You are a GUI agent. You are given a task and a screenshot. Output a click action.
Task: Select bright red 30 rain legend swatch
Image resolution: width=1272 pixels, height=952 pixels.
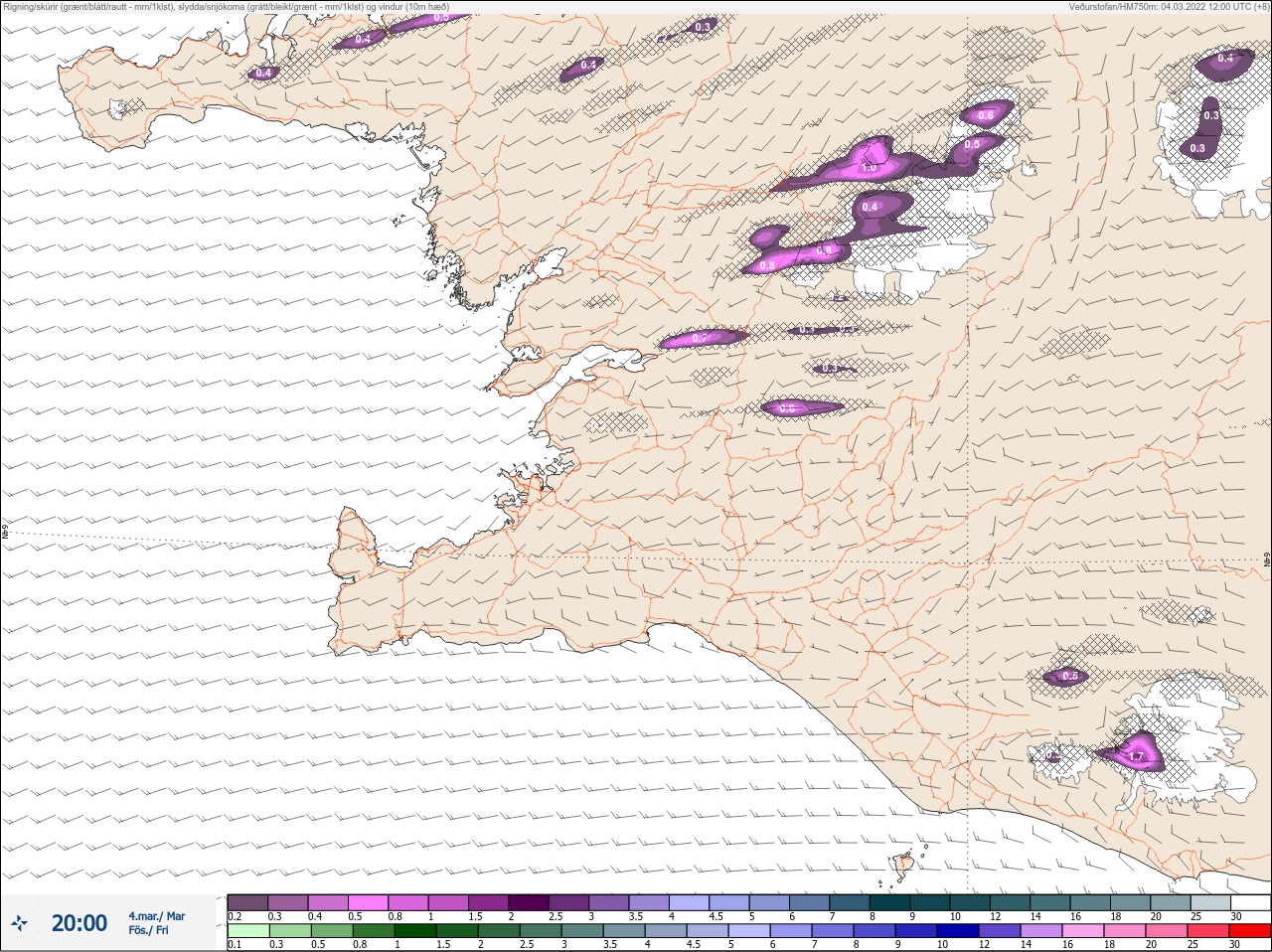tap(1250, 930)
